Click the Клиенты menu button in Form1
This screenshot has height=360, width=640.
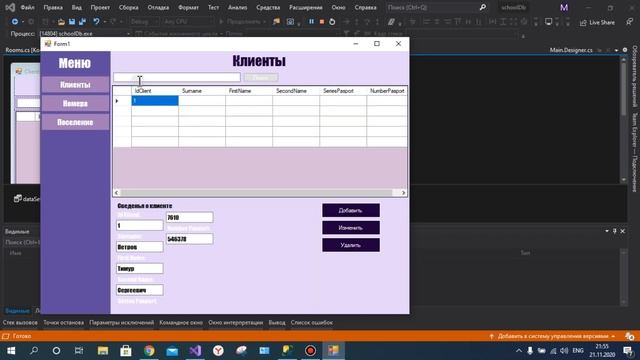(x=75, y=85)
